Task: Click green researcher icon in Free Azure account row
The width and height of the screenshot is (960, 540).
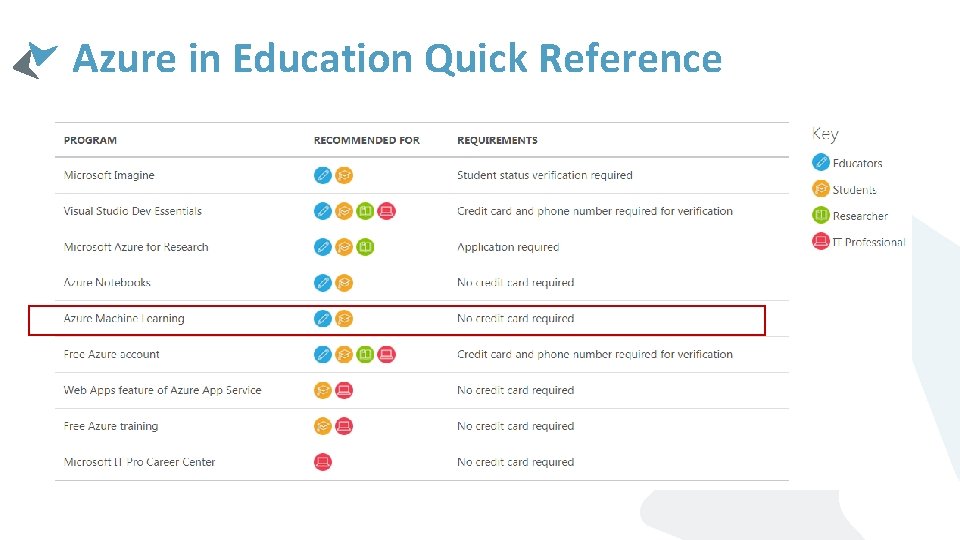Action: point(365,354)
